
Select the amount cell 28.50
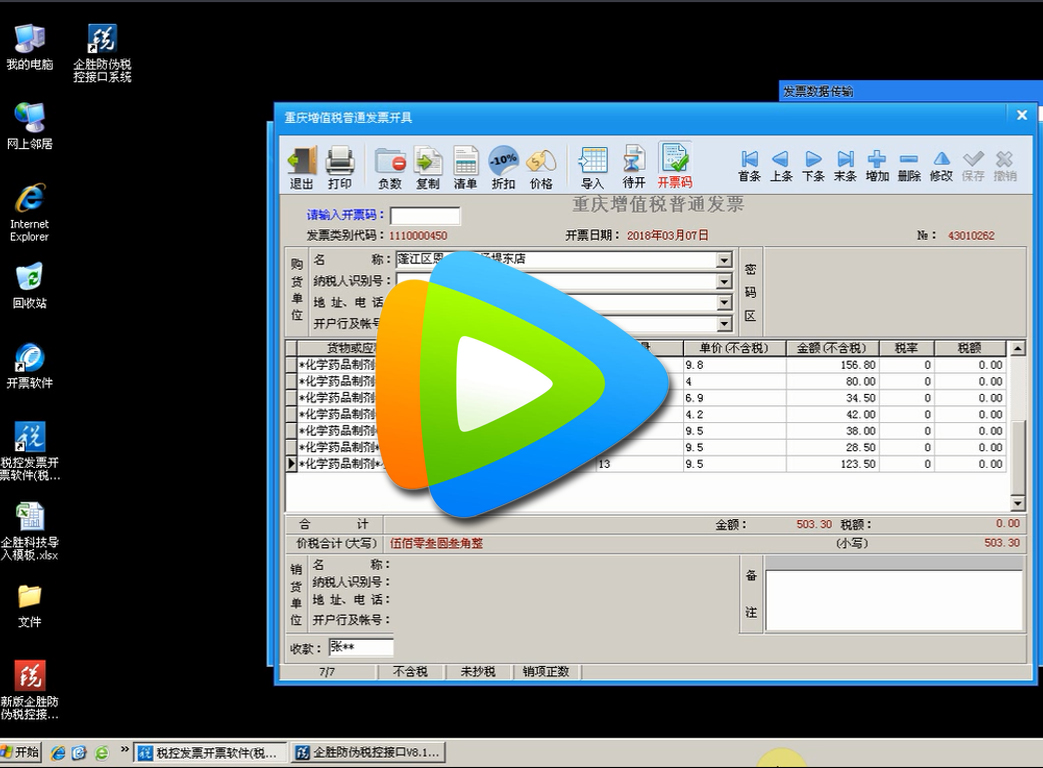(832, 448)
